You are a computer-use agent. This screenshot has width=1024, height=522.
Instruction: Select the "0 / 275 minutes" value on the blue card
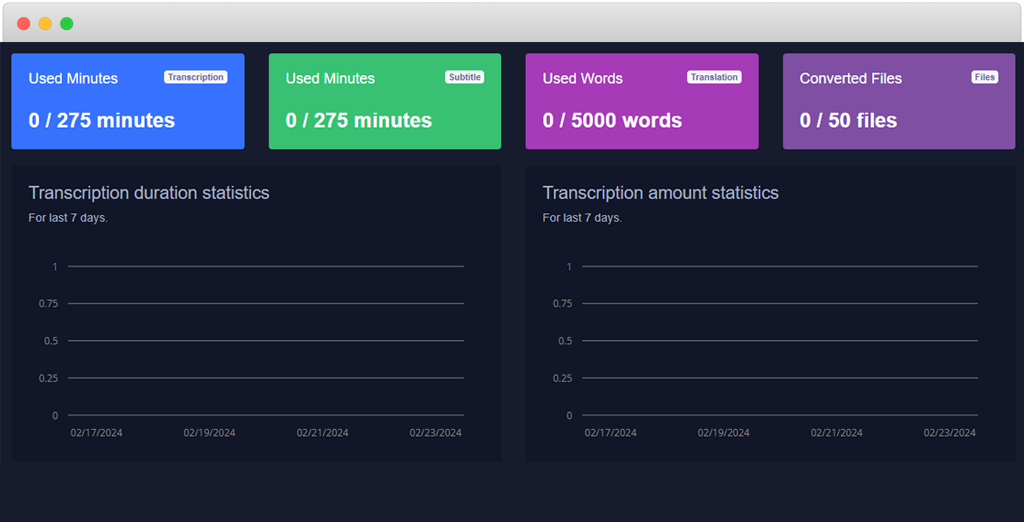(x=102, y=121)
